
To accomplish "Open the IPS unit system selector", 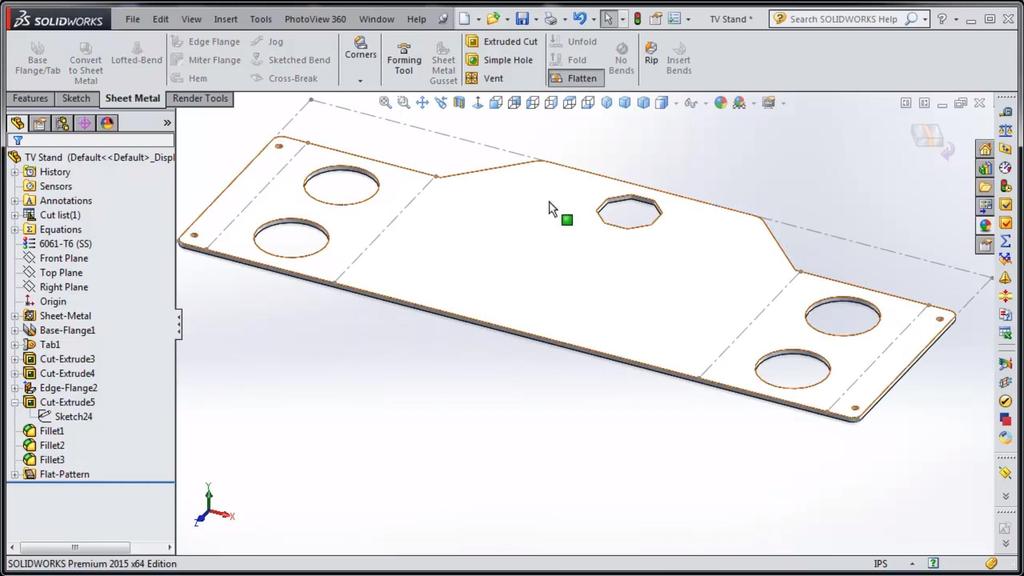I will [881, 564].
